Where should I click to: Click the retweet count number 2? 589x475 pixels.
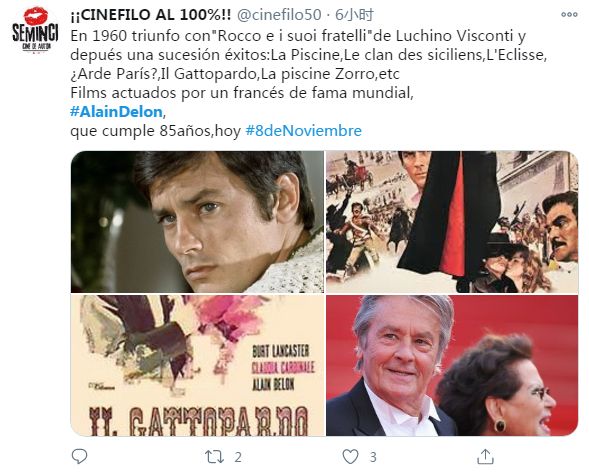click(238, 457)
